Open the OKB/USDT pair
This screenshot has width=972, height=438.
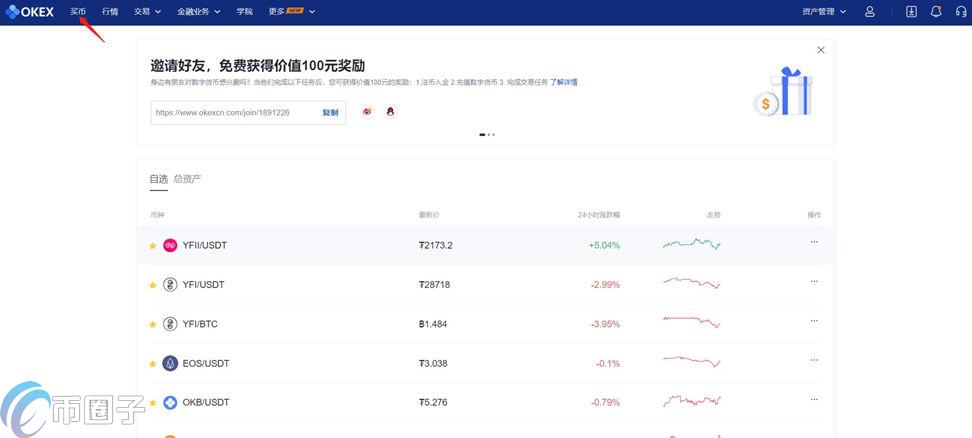[206, 403]
